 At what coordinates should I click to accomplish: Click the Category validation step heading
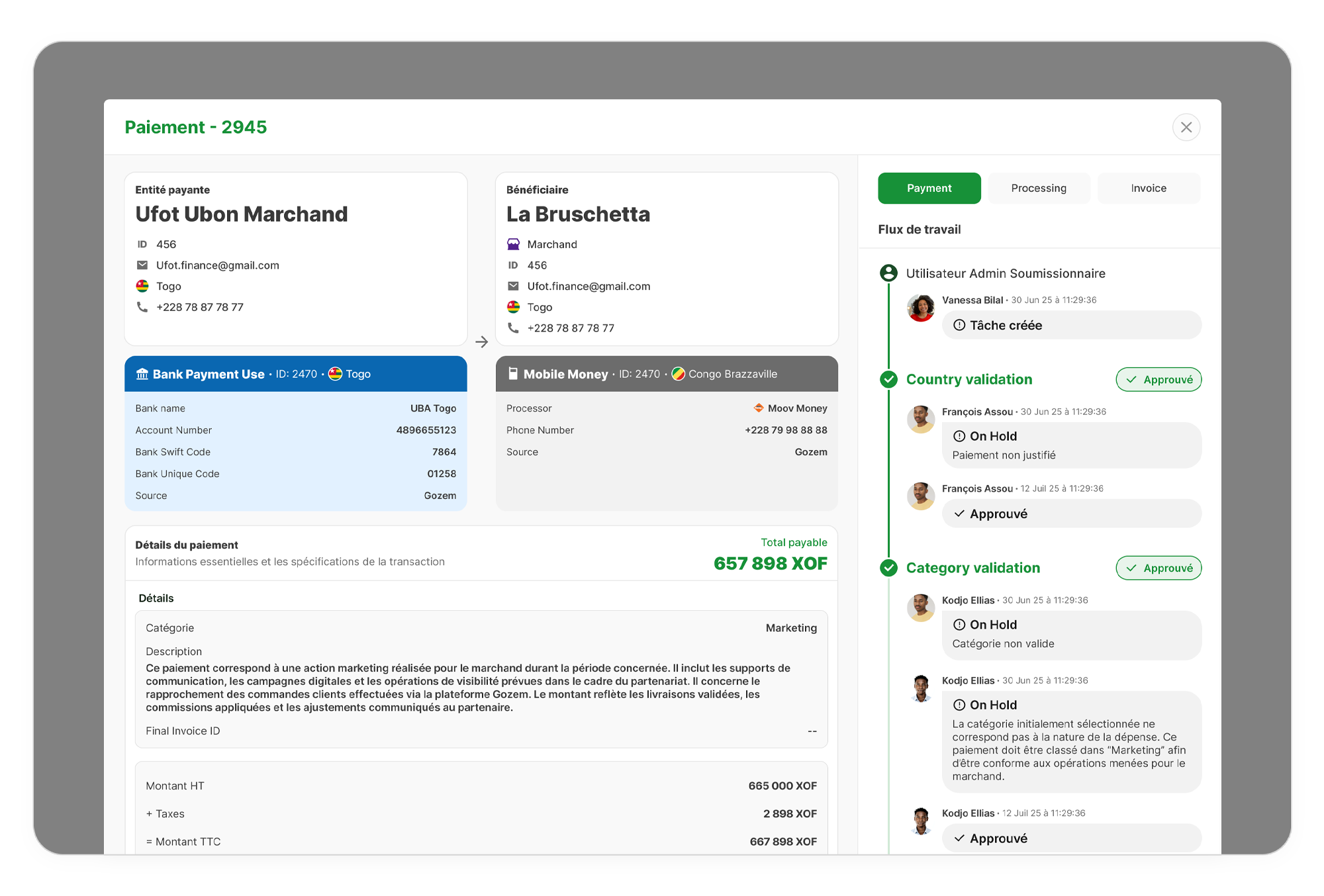972,568
